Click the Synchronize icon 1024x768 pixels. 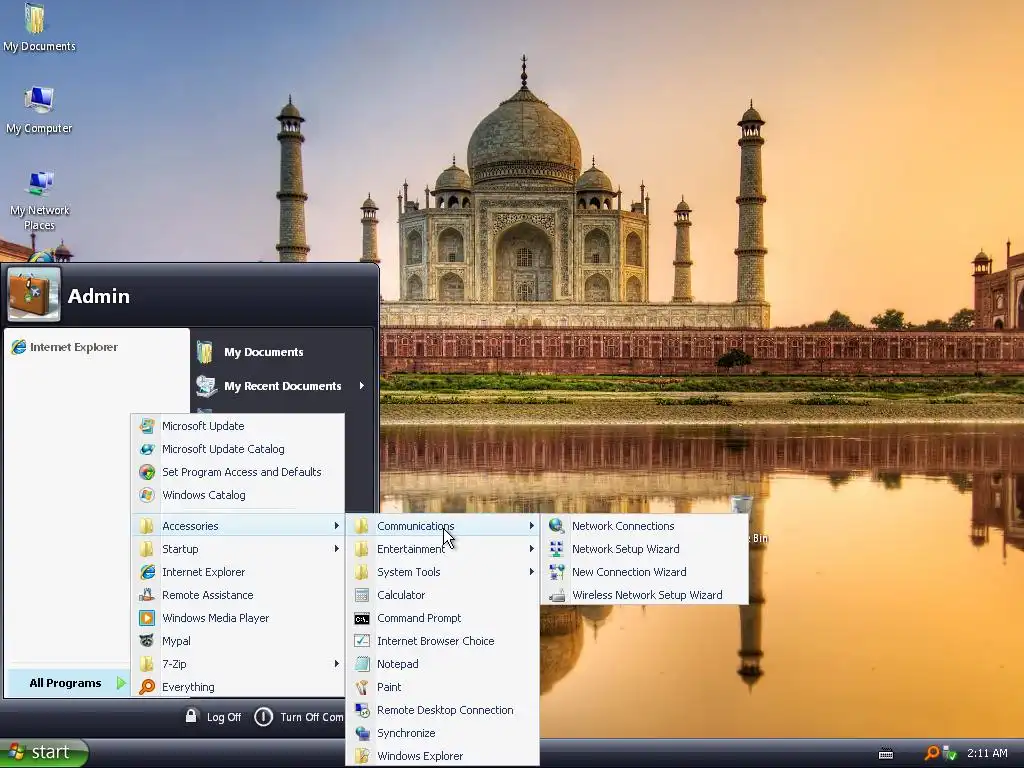point(362,733)
